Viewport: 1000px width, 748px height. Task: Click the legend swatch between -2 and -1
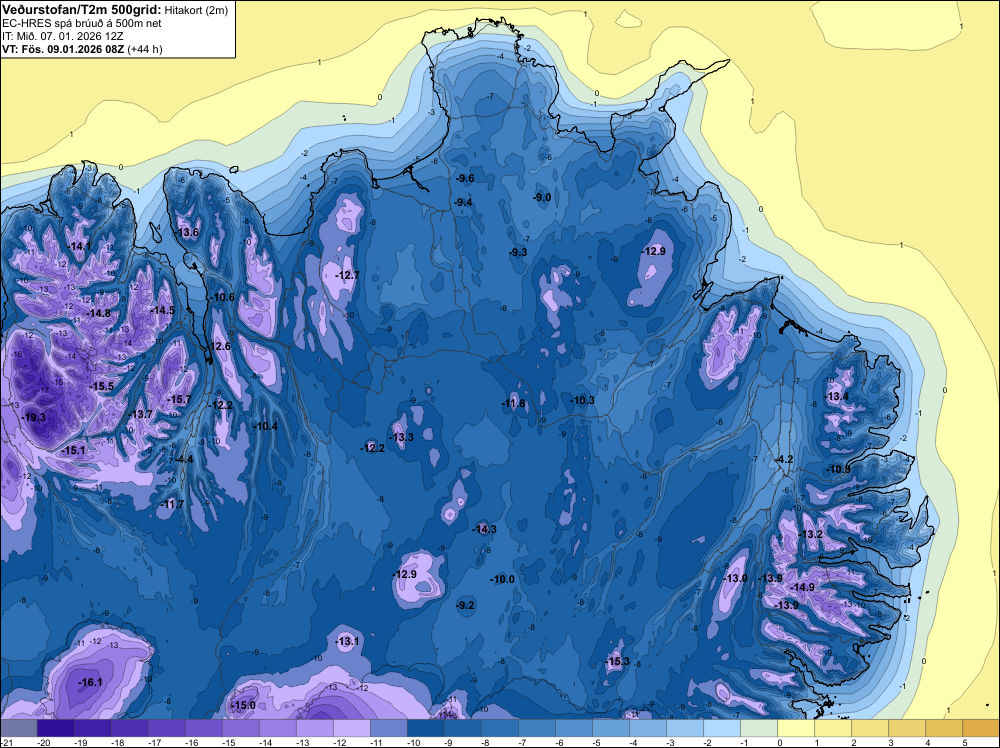(722, 728)
